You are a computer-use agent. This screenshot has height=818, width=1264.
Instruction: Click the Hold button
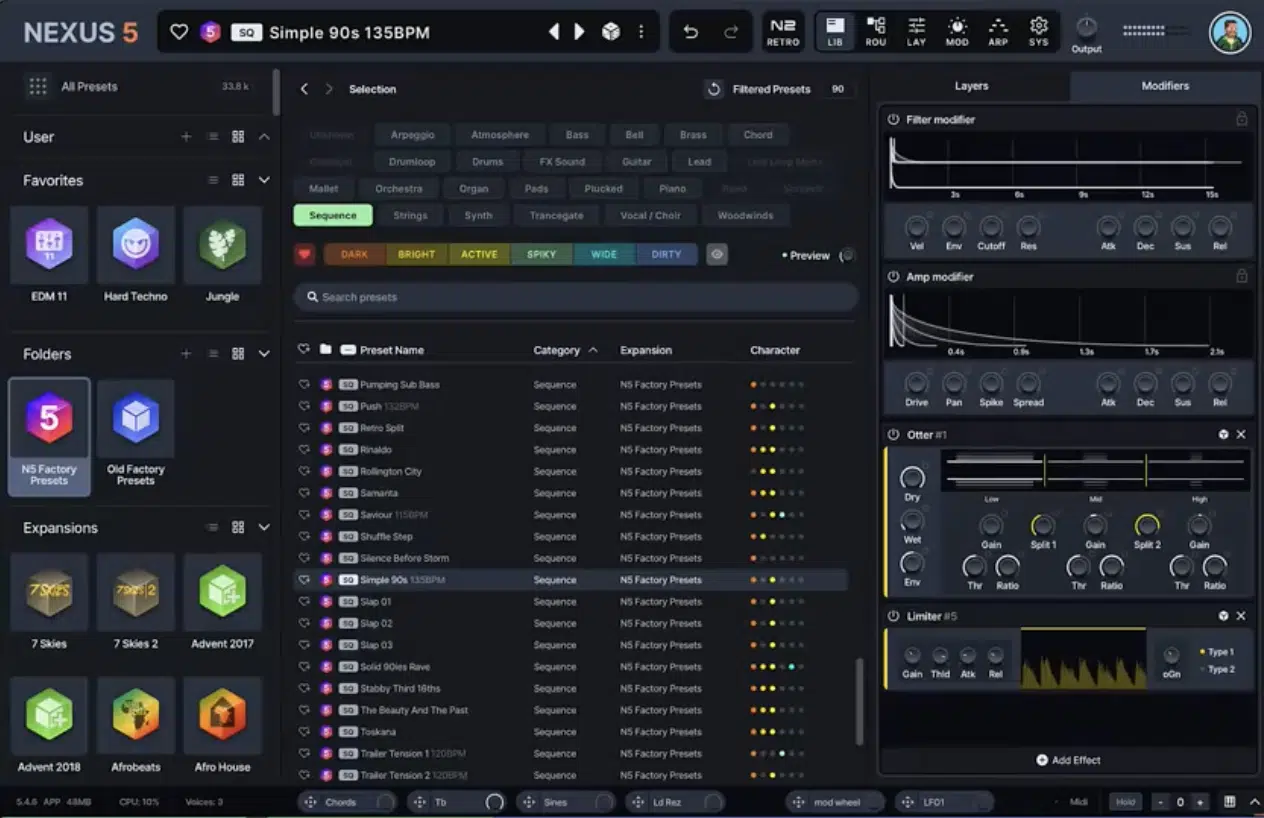coord(1125,802)
